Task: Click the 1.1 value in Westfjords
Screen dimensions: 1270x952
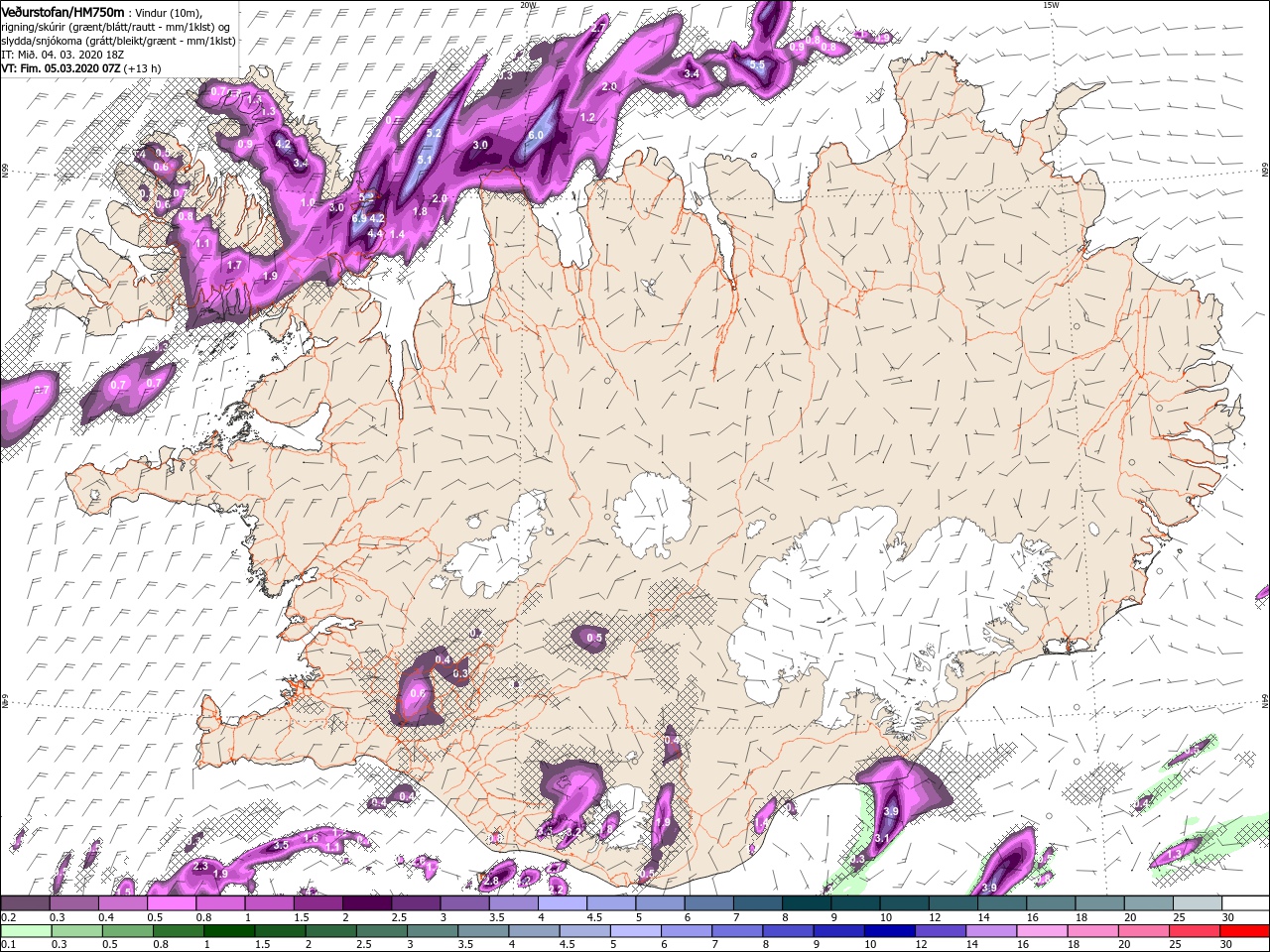Action: [203, 243]
